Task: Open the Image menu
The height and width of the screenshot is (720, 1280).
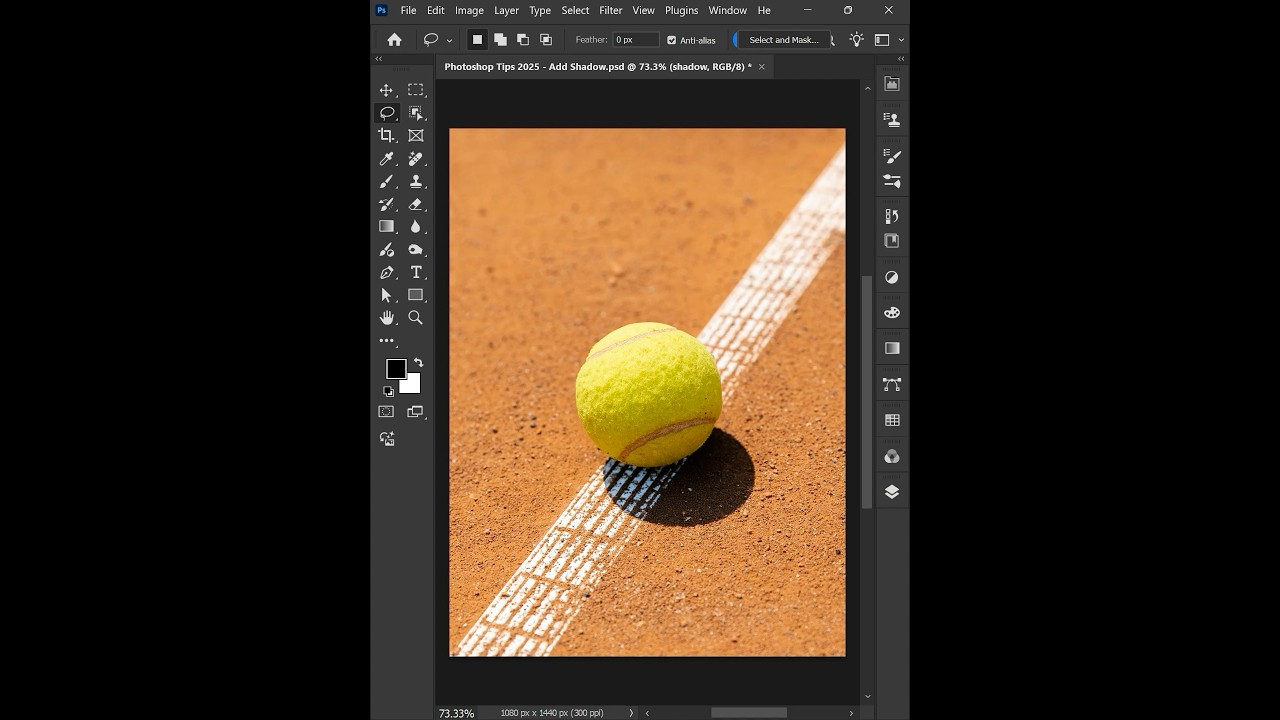Action: [469, 10]
